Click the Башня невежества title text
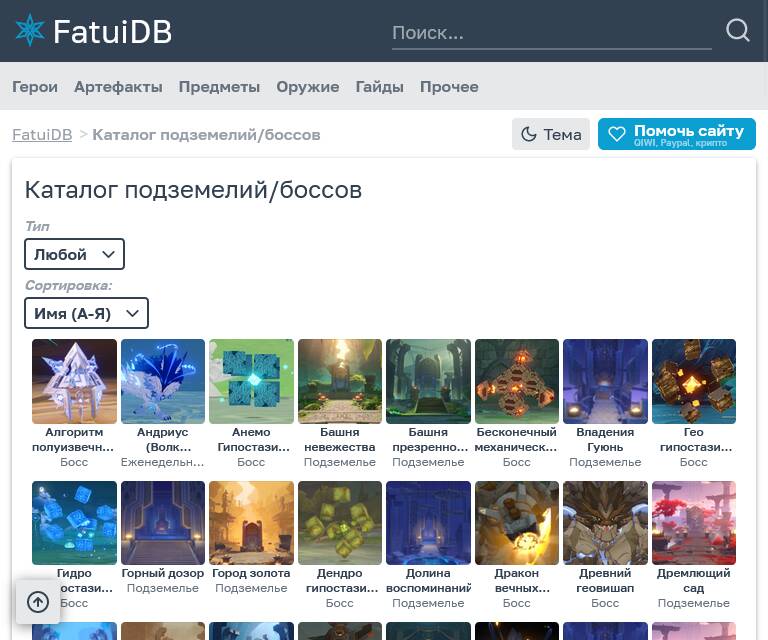768x640 pixels. point(340,440)
